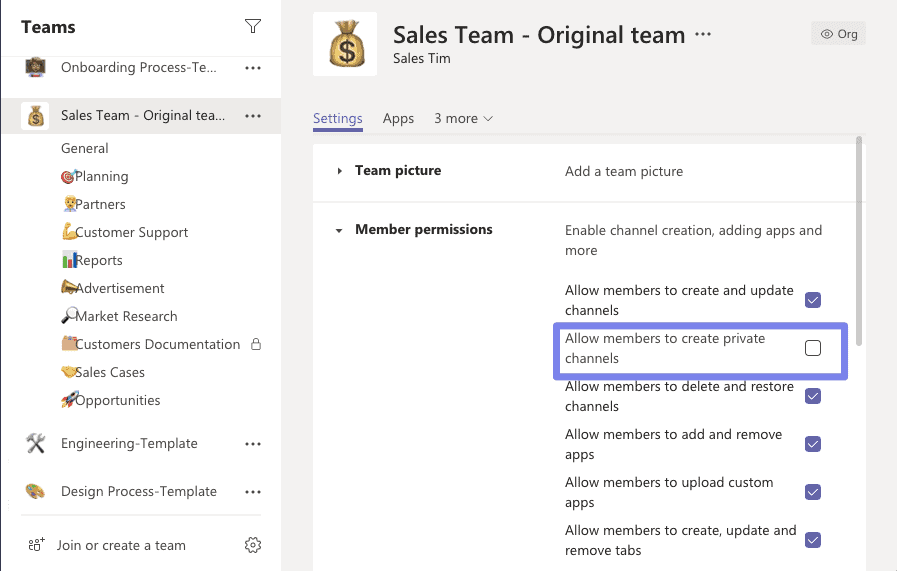Click the money bag team avatar in header
The height and width of the screenshot is (571, 897).
click(345, 44)
